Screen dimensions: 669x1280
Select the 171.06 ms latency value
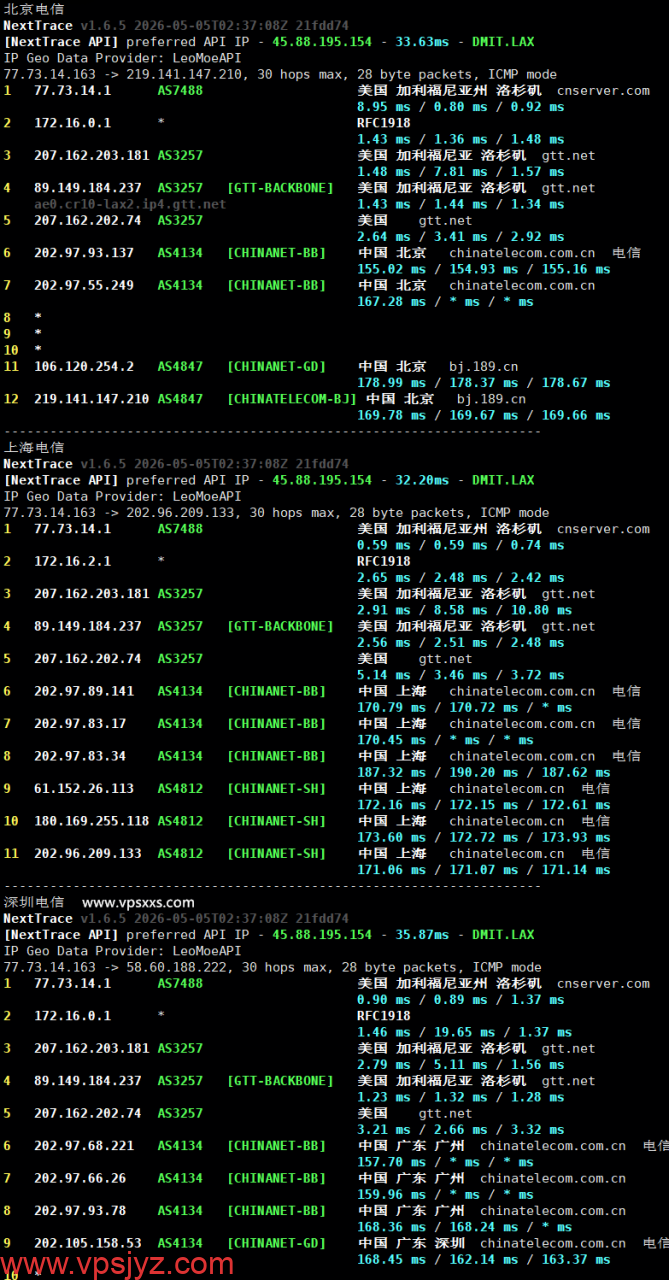click(391, 870)
